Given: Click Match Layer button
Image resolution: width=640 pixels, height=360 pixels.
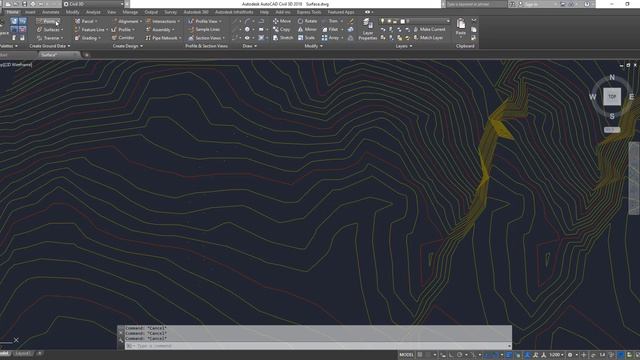Looking at the screenshot, I should click(x=429, y=38).
